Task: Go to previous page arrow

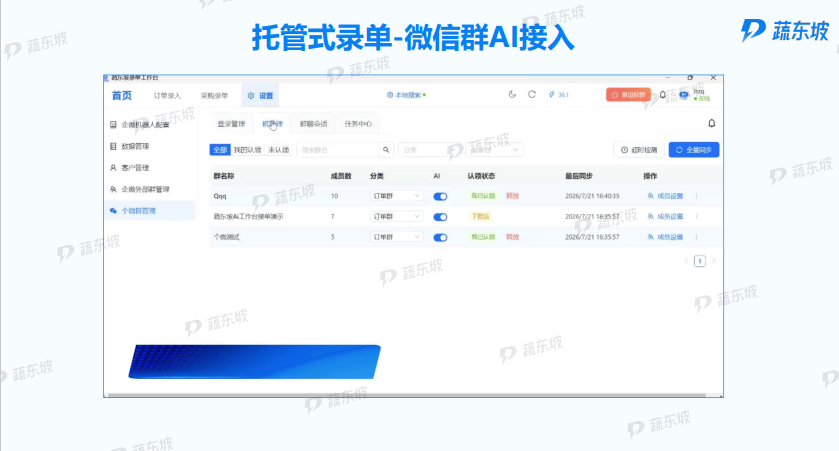Action: click(686, 261)
